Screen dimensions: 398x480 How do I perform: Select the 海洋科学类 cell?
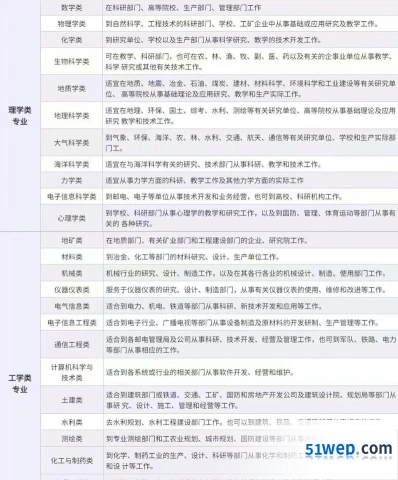coord(72,164)
